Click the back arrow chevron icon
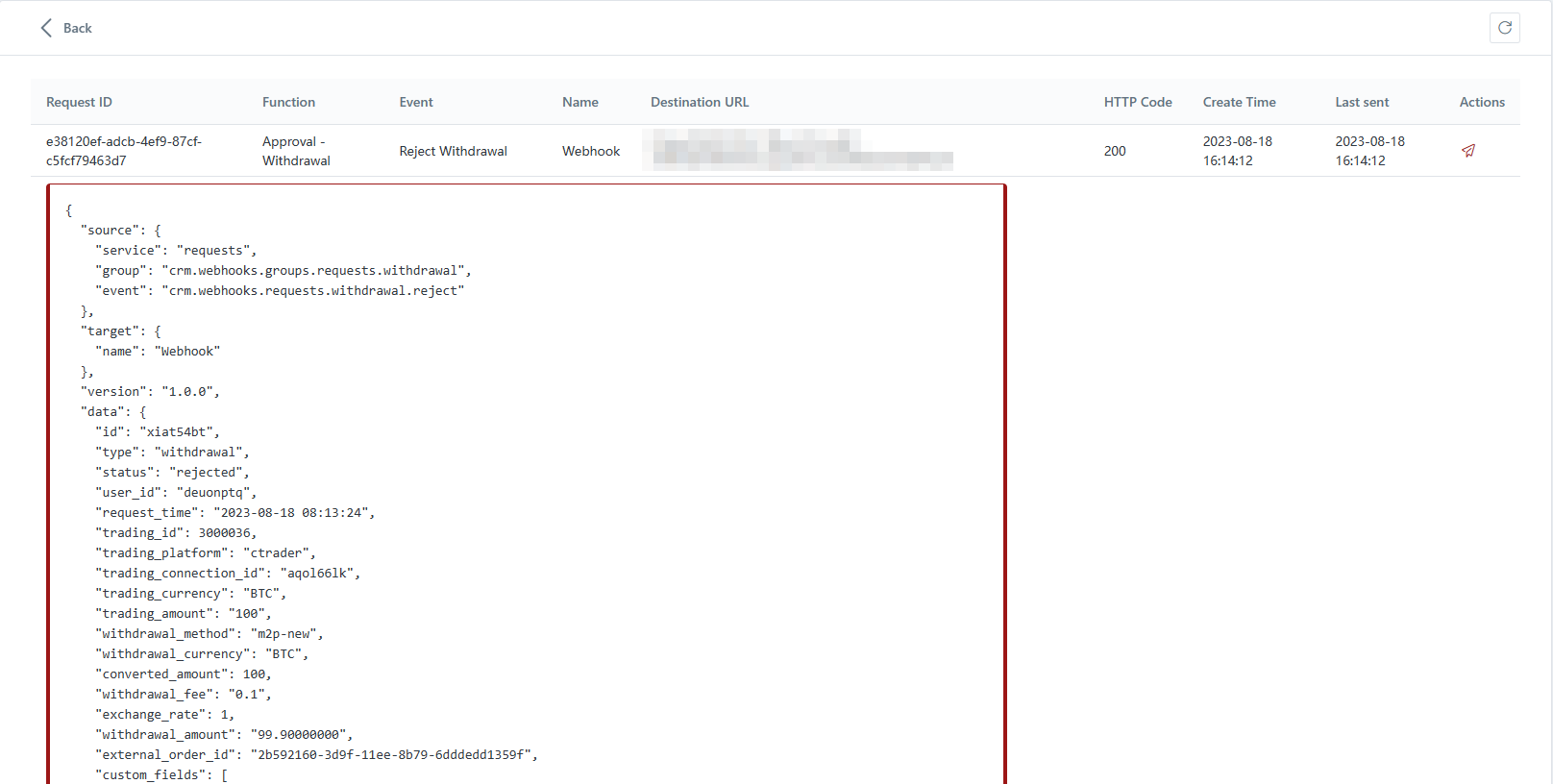This screenshot has width=1553, height=784. coord(46,28)
